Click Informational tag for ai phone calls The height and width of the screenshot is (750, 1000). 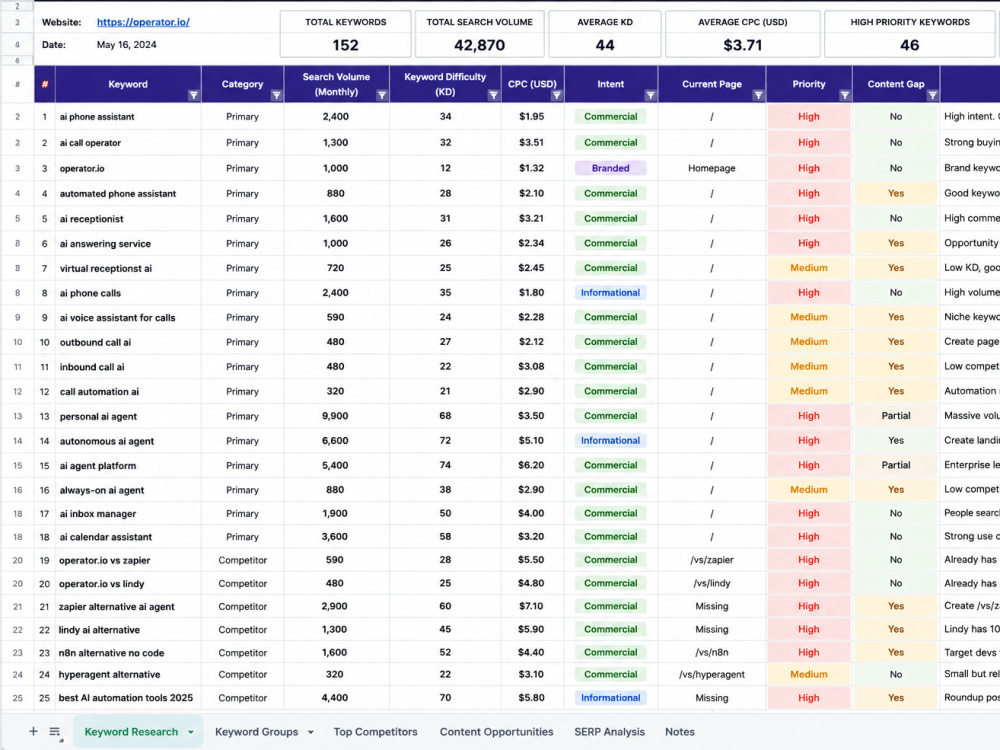(x=610, y=293)
